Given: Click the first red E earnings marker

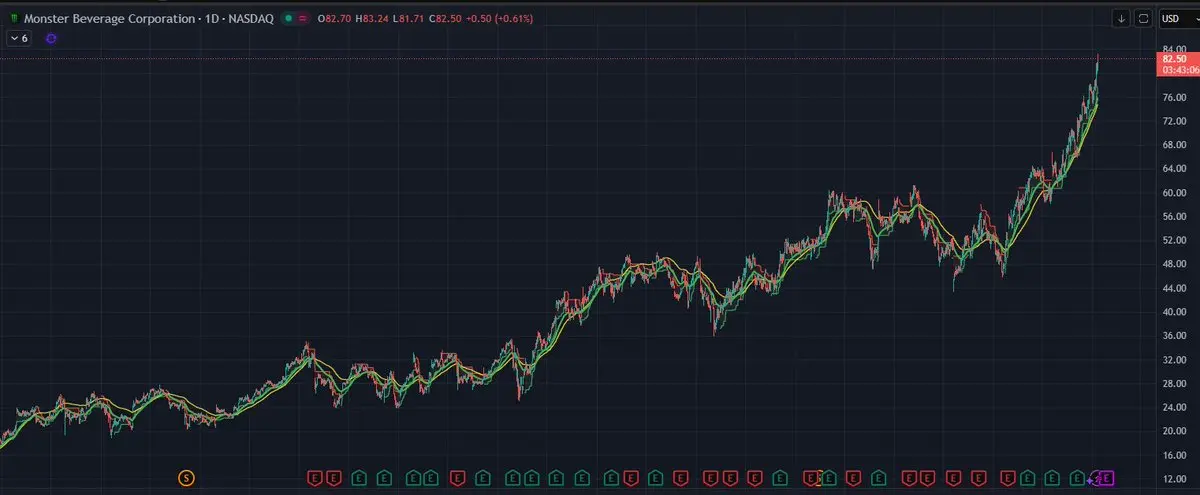Looking at the screenshot, I should 314,478.
